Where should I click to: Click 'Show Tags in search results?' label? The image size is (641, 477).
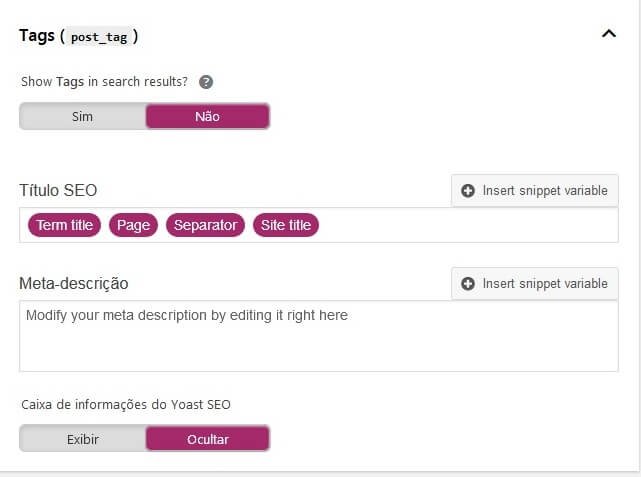click(x=104, y=82)
